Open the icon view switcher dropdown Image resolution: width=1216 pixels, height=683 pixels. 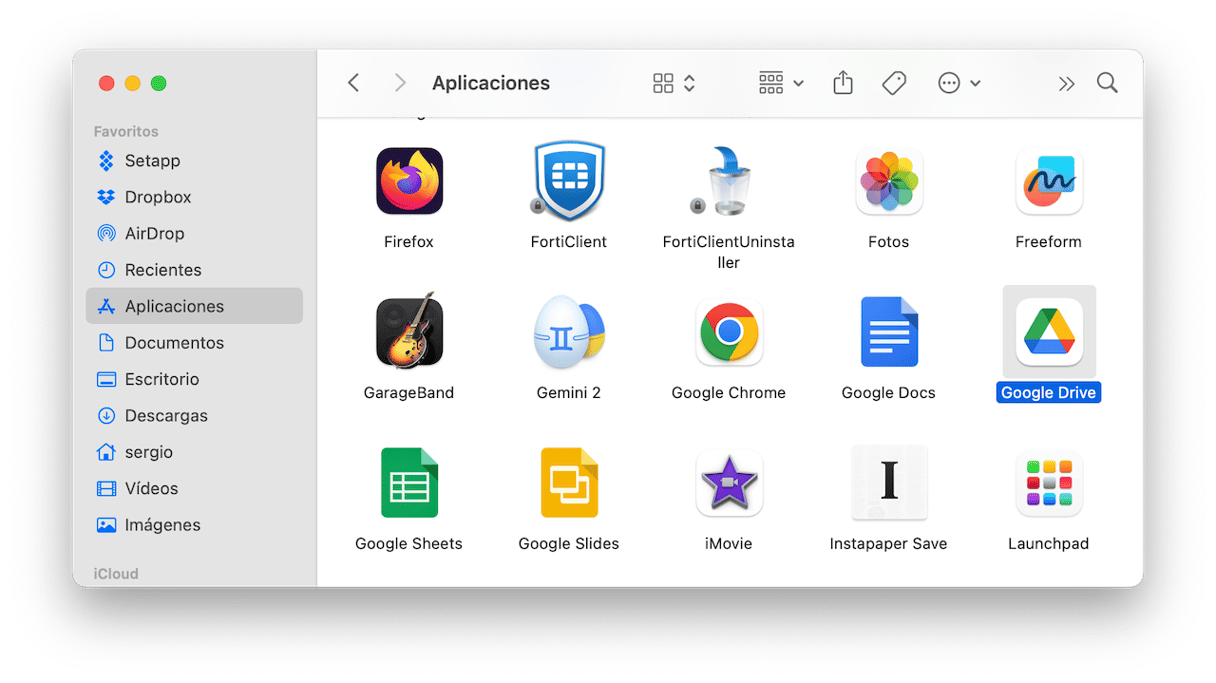click(x=674, y=84)
